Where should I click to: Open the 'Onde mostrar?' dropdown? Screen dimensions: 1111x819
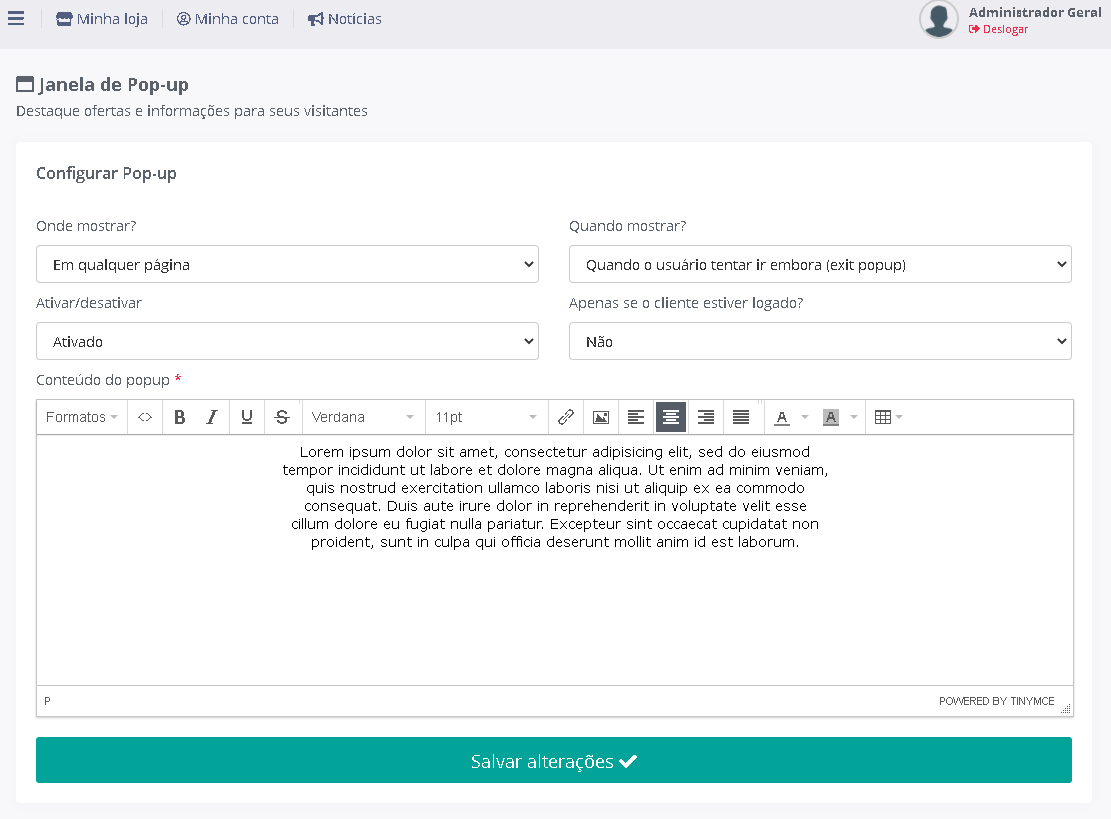tap(287, 264)
